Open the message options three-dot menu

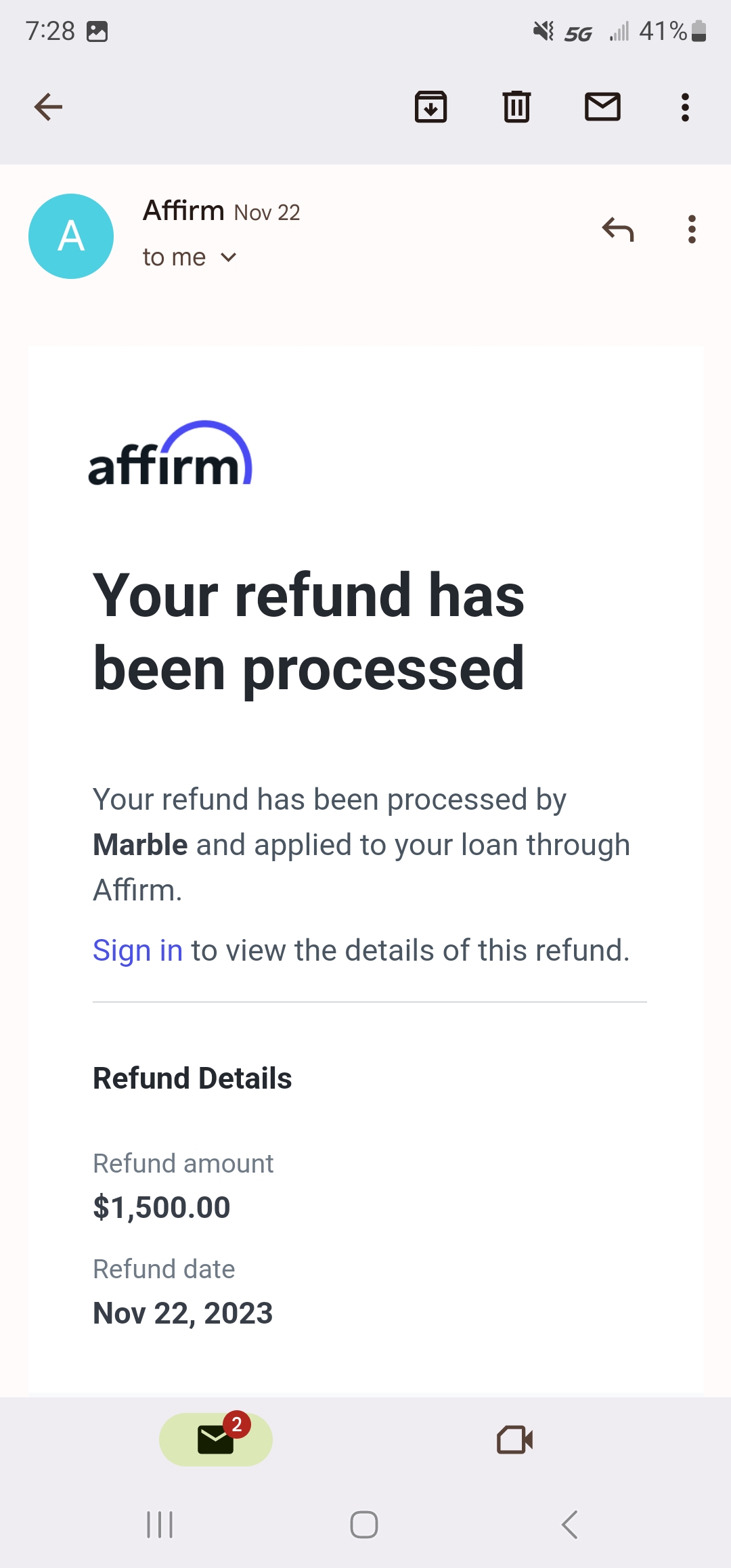[x=691, y=230]
